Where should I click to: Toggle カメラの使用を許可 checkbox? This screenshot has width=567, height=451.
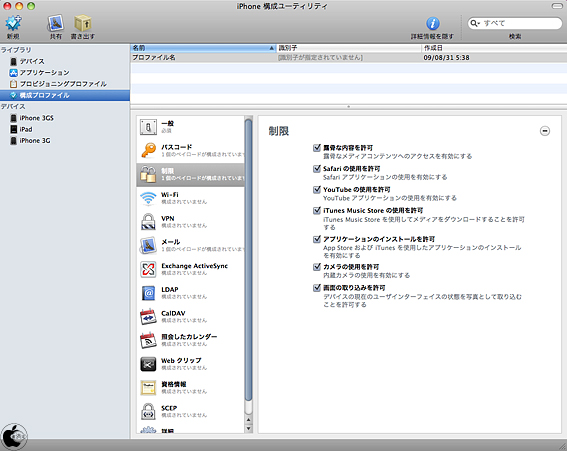[x=317, y=267]
